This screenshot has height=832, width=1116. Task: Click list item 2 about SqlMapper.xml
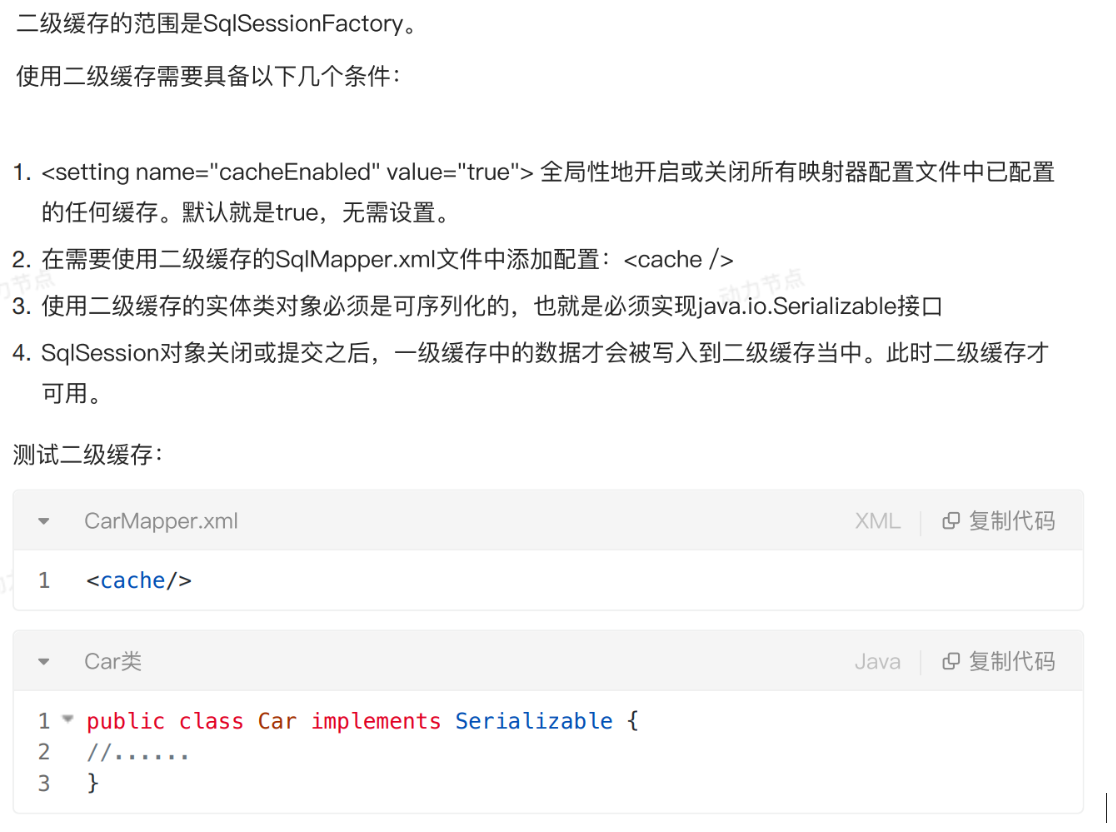(x=373, y=260)
